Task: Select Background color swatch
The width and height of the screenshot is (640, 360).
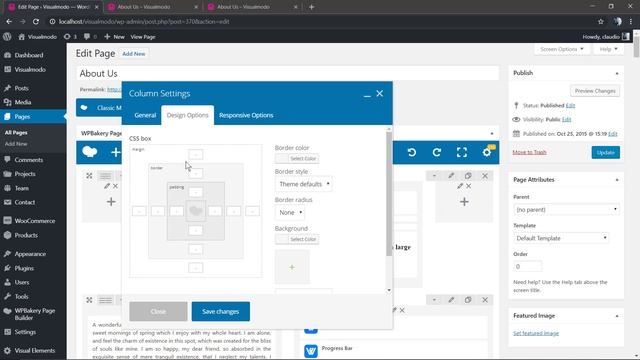Action: click(297, 239)
